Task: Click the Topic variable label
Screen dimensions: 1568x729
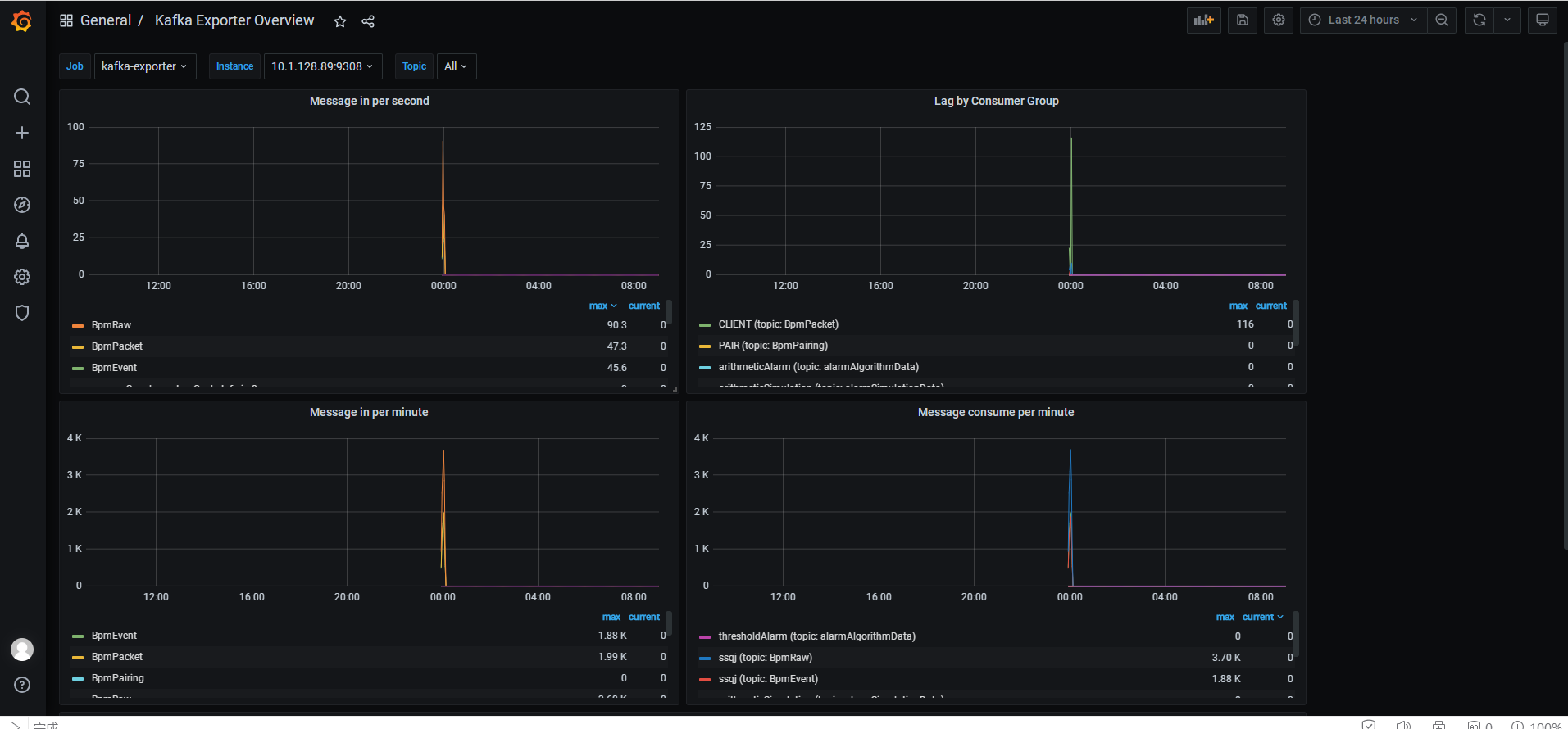Action: [x=414, y=66]
